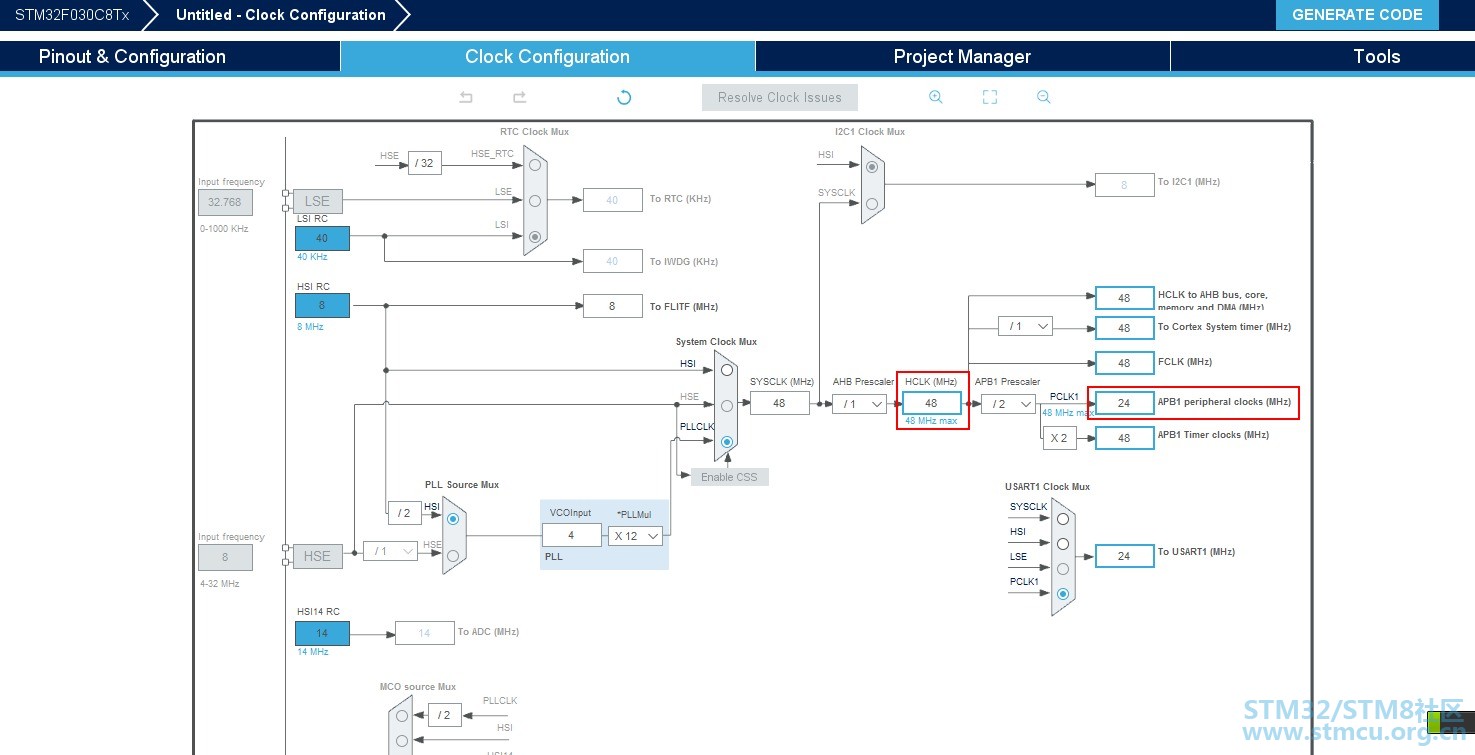The height and width of the screenshot is (755, 1475).
Task: Select PCLK1 in USART1 Clock Mux
Action: point(1063,594)
